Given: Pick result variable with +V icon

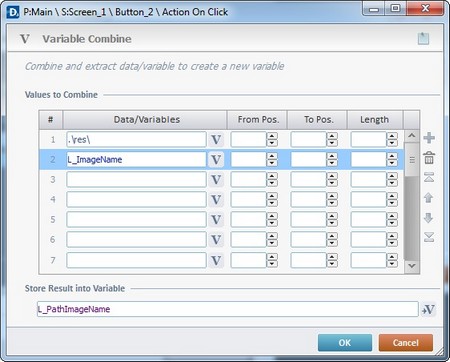Looking at the screenshot, I should [428, 309].
